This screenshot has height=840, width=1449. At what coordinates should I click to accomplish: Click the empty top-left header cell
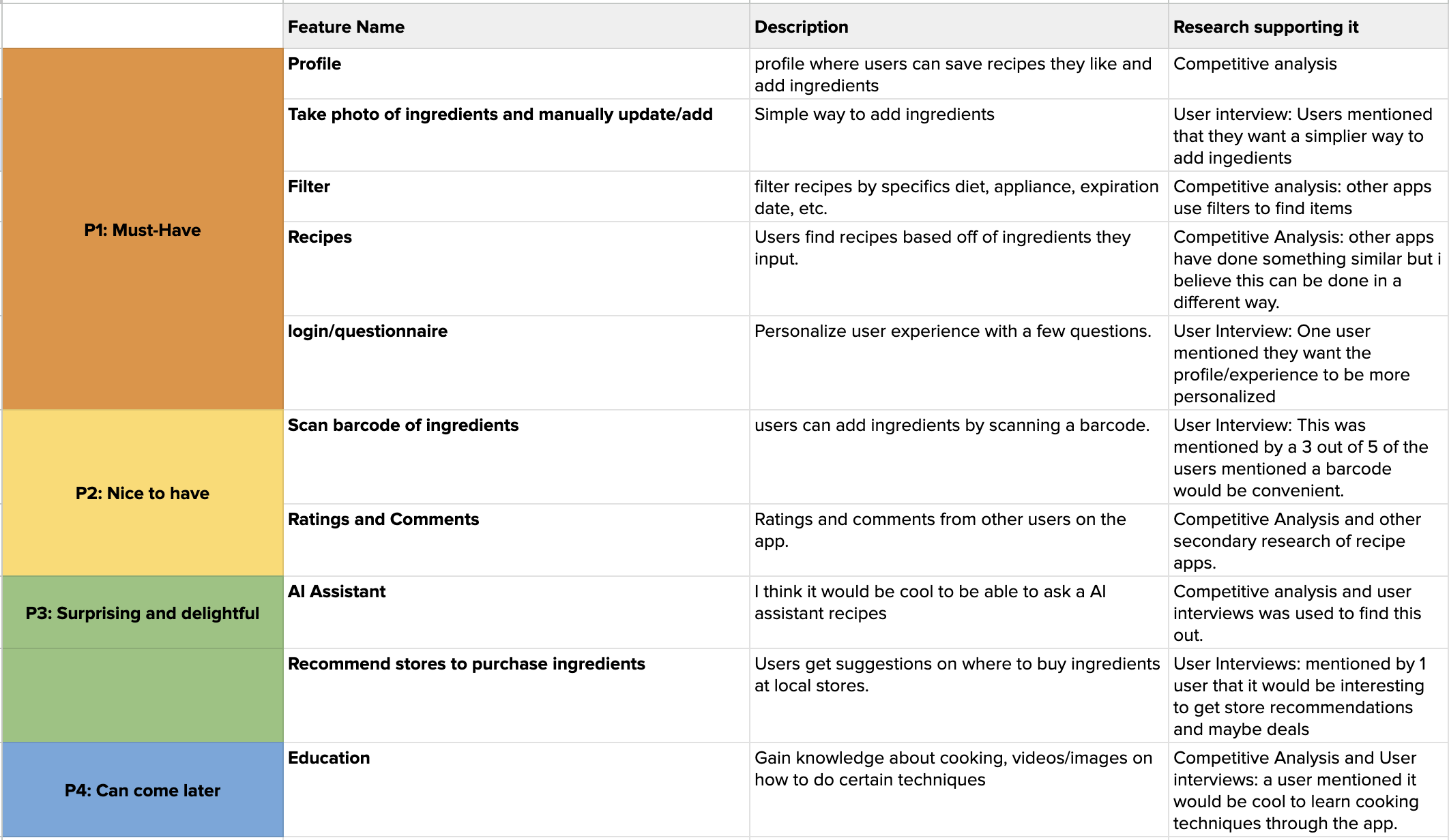[x=143, y=27]
